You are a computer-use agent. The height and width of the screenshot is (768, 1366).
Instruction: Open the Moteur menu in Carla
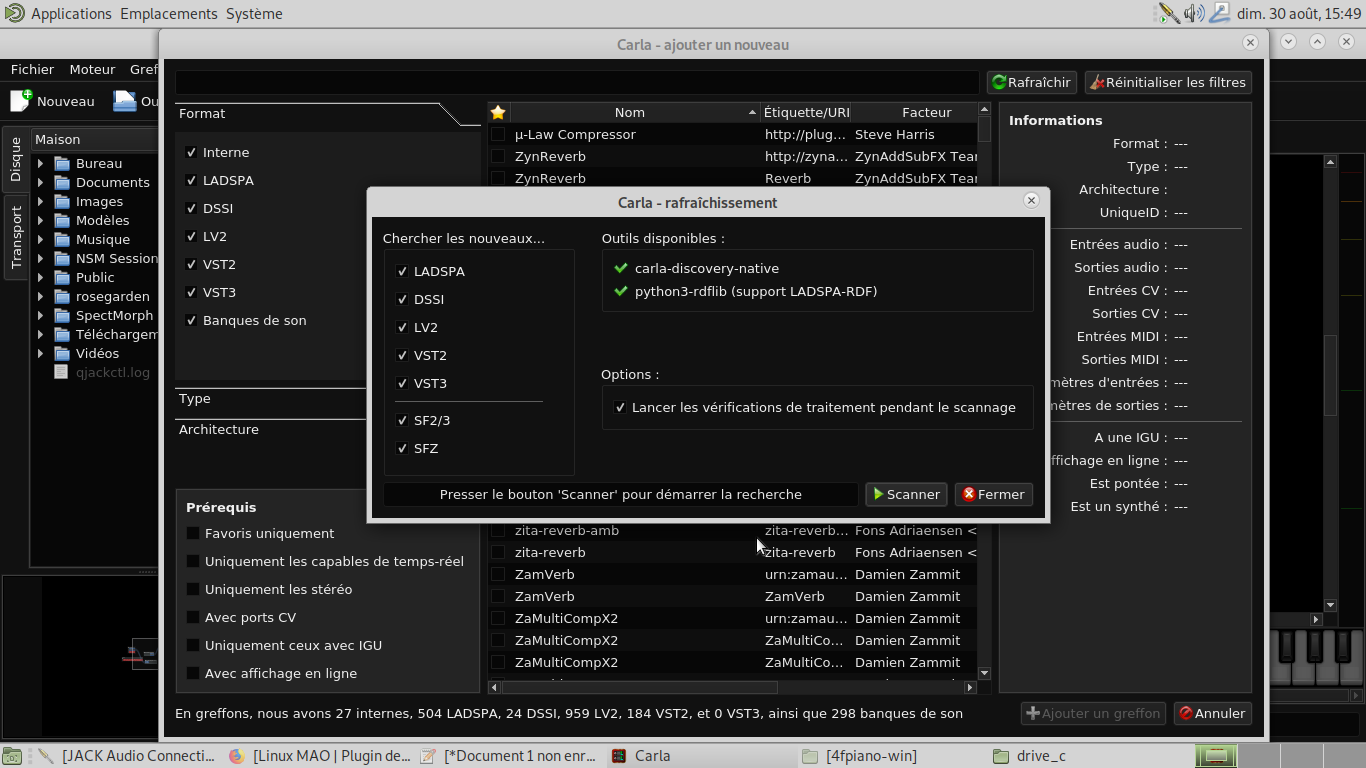[x=92, y=69]
